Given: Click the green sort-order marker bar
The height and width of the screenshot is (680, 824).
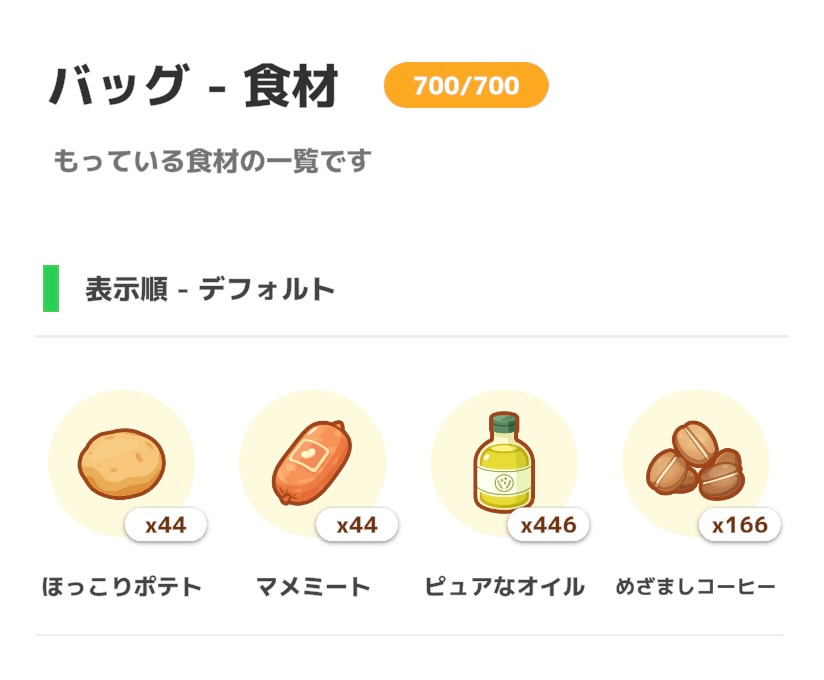Looking at the screenshot, I should pyautogui.click(x=51, y=289).
